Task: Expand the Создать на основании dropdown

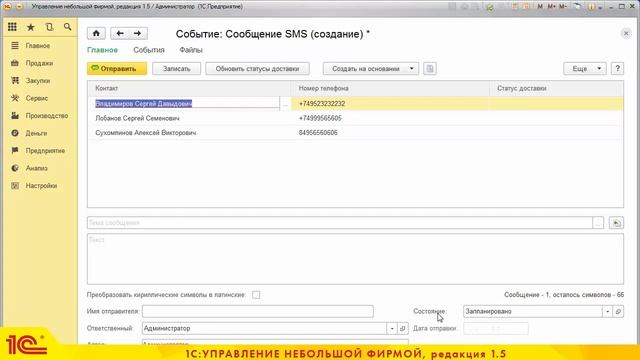Action: click(x=412, y=69)
